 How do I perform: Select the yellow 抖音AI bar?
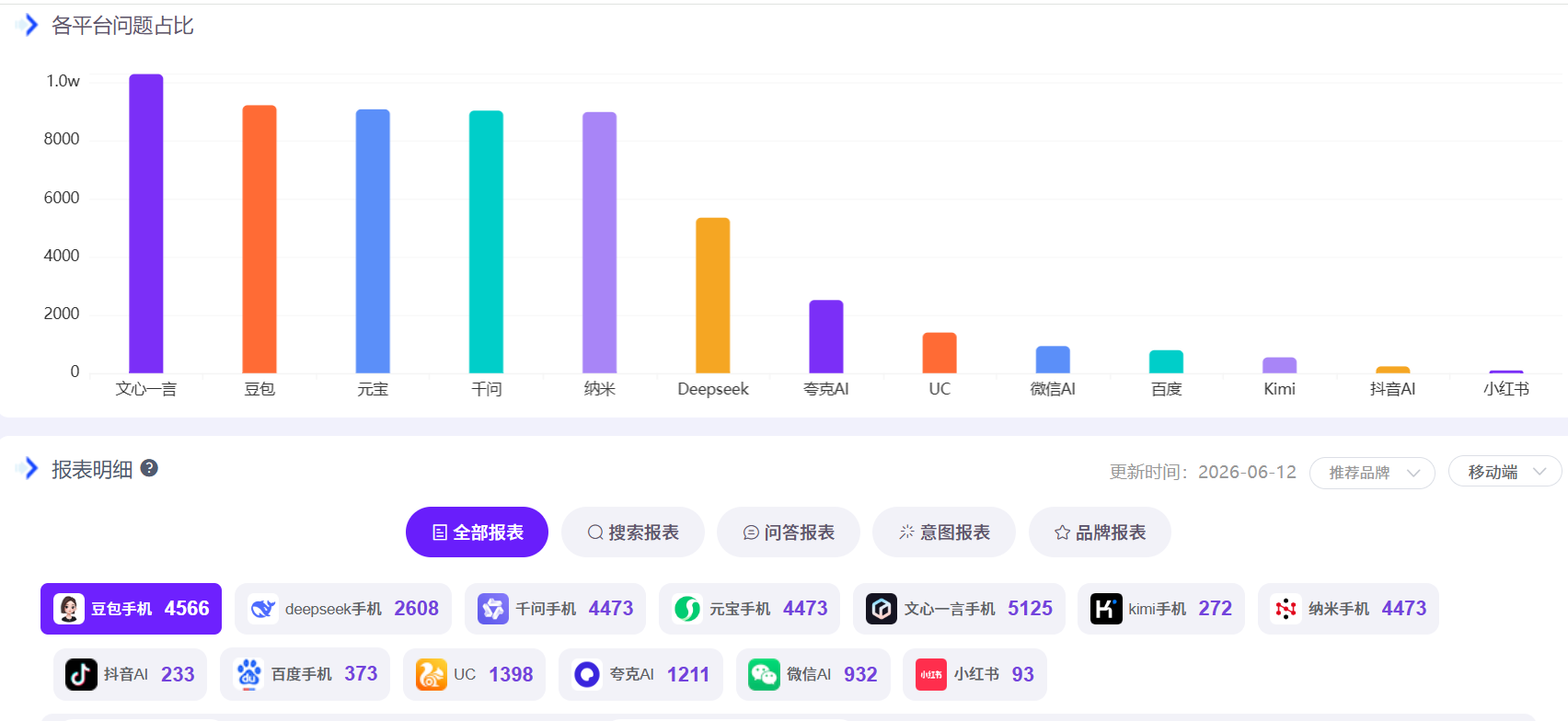pos(1393,370)
